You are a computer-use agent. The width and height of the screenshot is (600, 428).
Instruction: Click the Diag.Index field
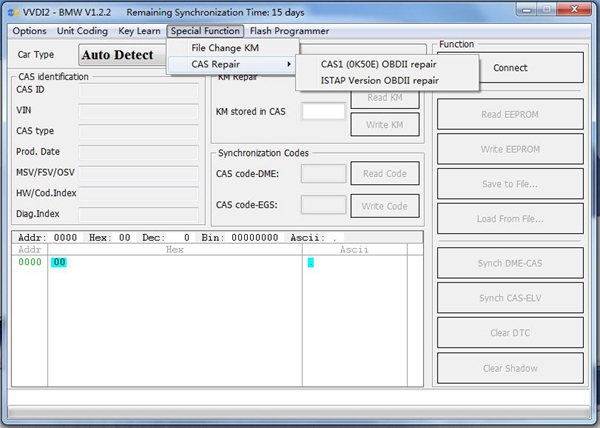tap(138, 215)
